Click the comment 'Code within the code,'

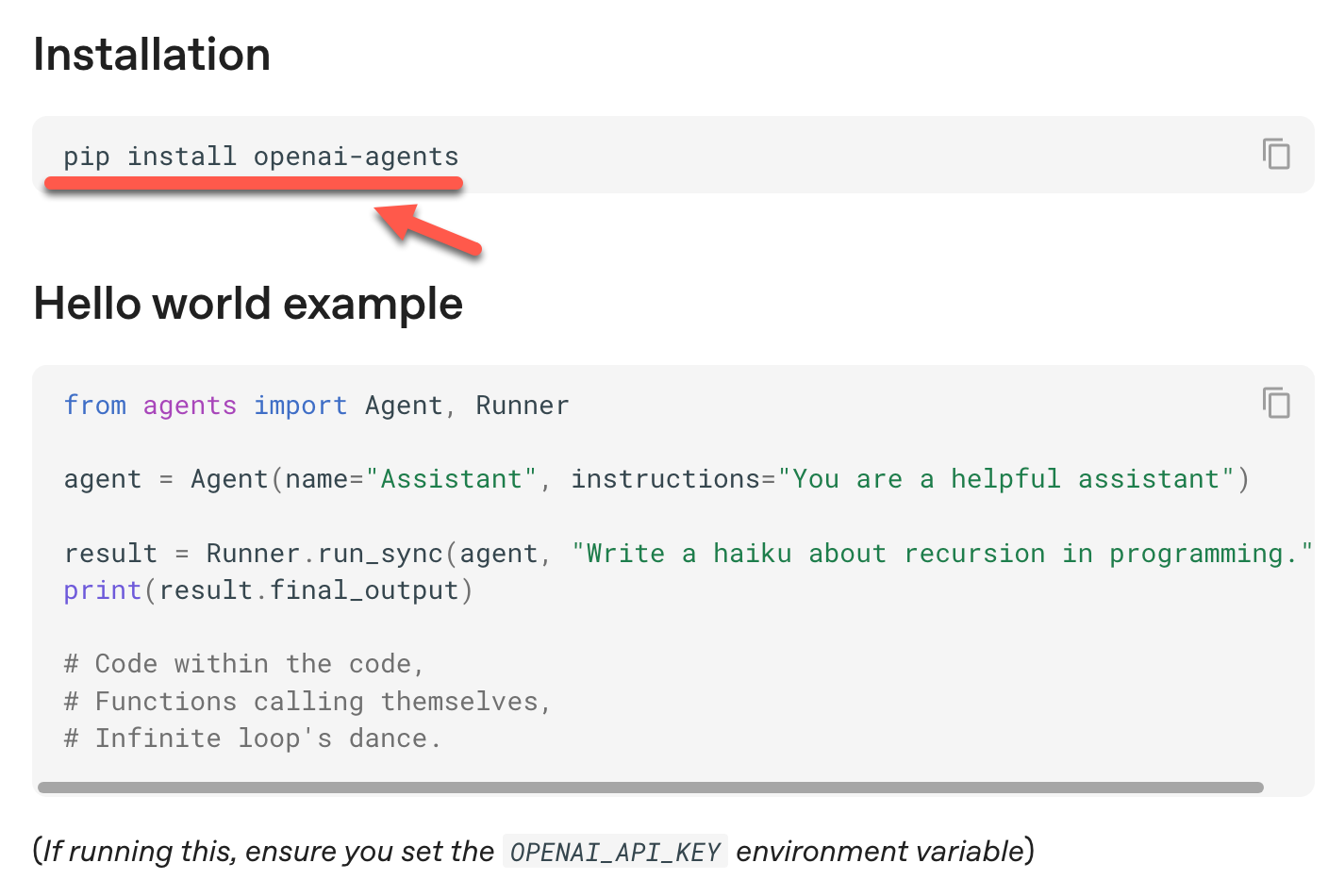pyautogui.click(x=244, y=664)
